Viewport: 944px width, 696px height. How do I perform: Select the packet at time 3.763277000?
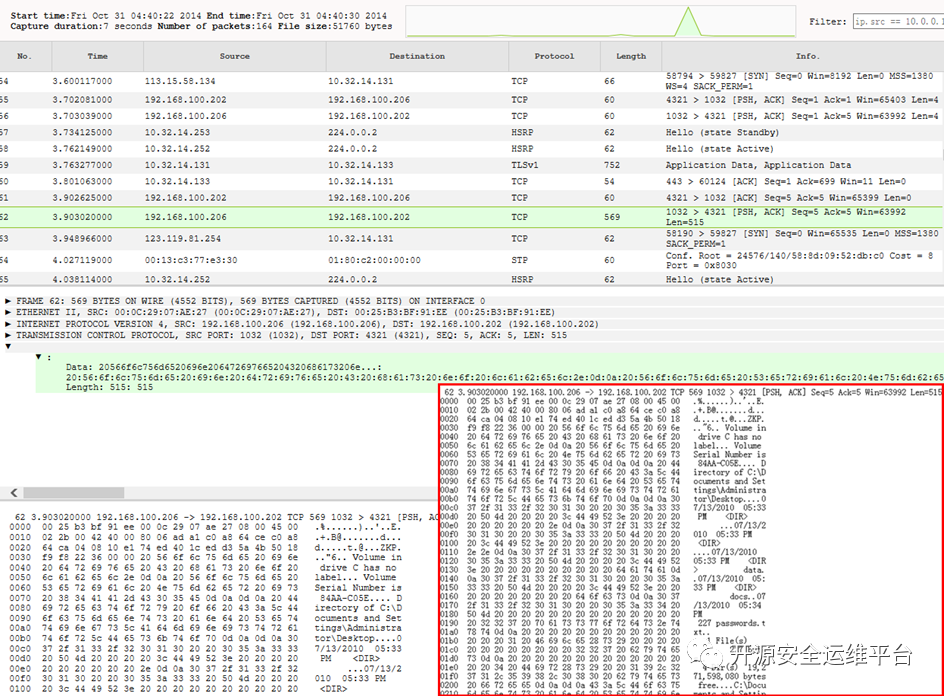[82, 165]
